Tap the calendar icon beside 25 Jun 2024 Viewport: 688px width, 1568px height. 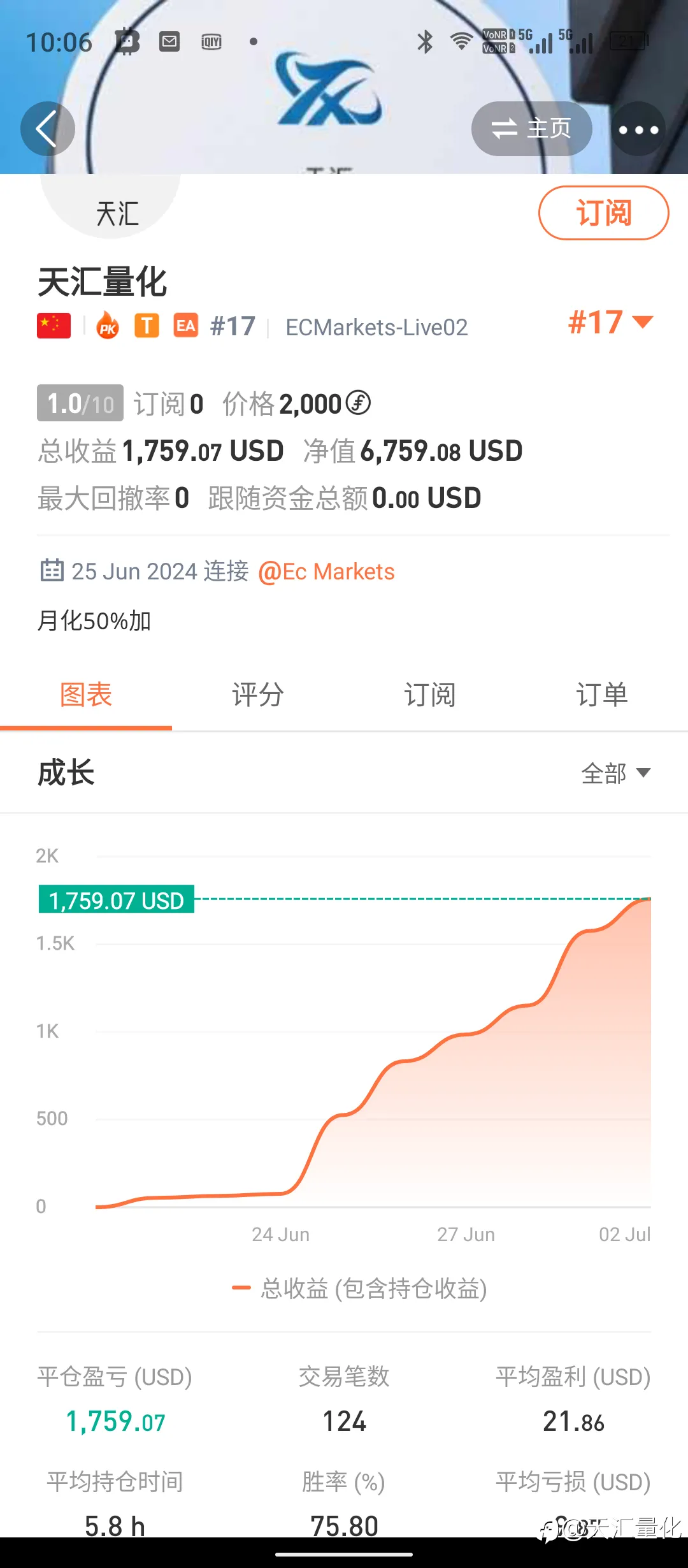pyautogui.click(x=52, y=570)
